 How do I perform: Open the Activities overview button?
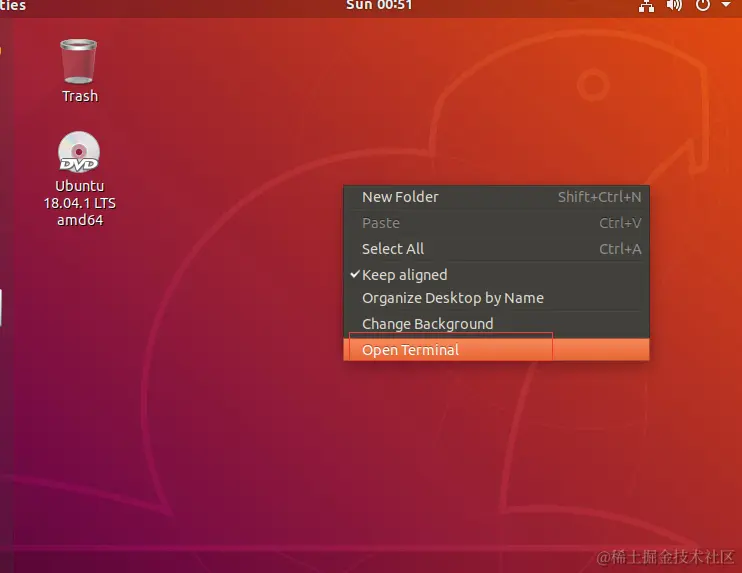(13, 6)
